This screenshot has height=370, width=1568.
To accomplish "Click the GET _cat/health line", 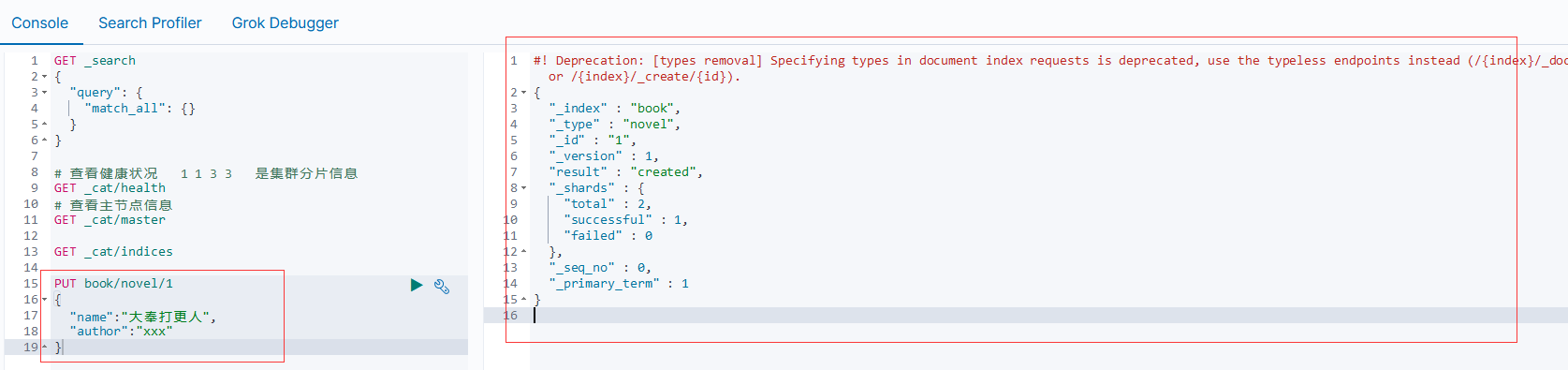I will click(110, 188).
